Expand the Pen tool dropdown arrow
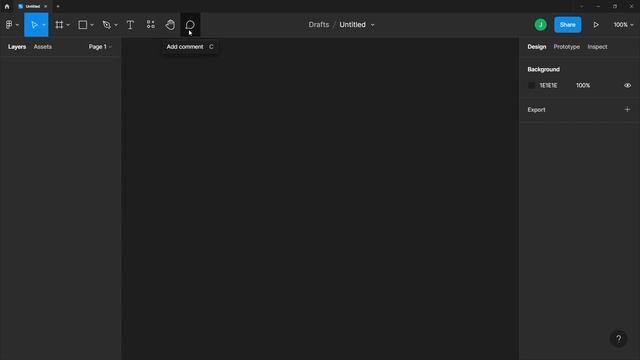This screenshot has height=360, width=640. (x=116, y=25)
